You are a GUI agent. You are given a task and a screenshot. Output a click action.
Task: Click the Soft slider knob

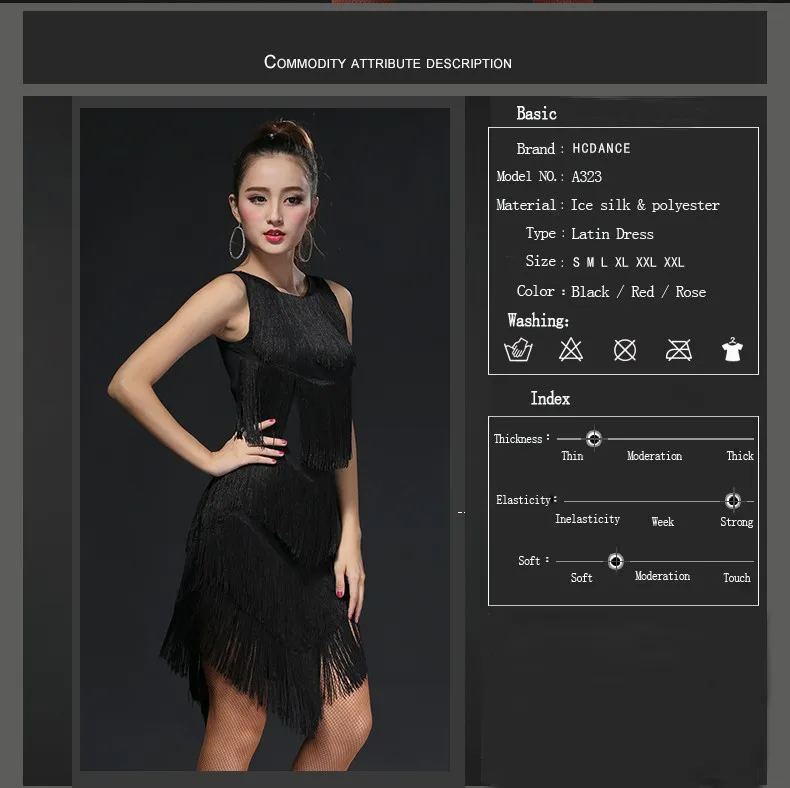point(616,561)
